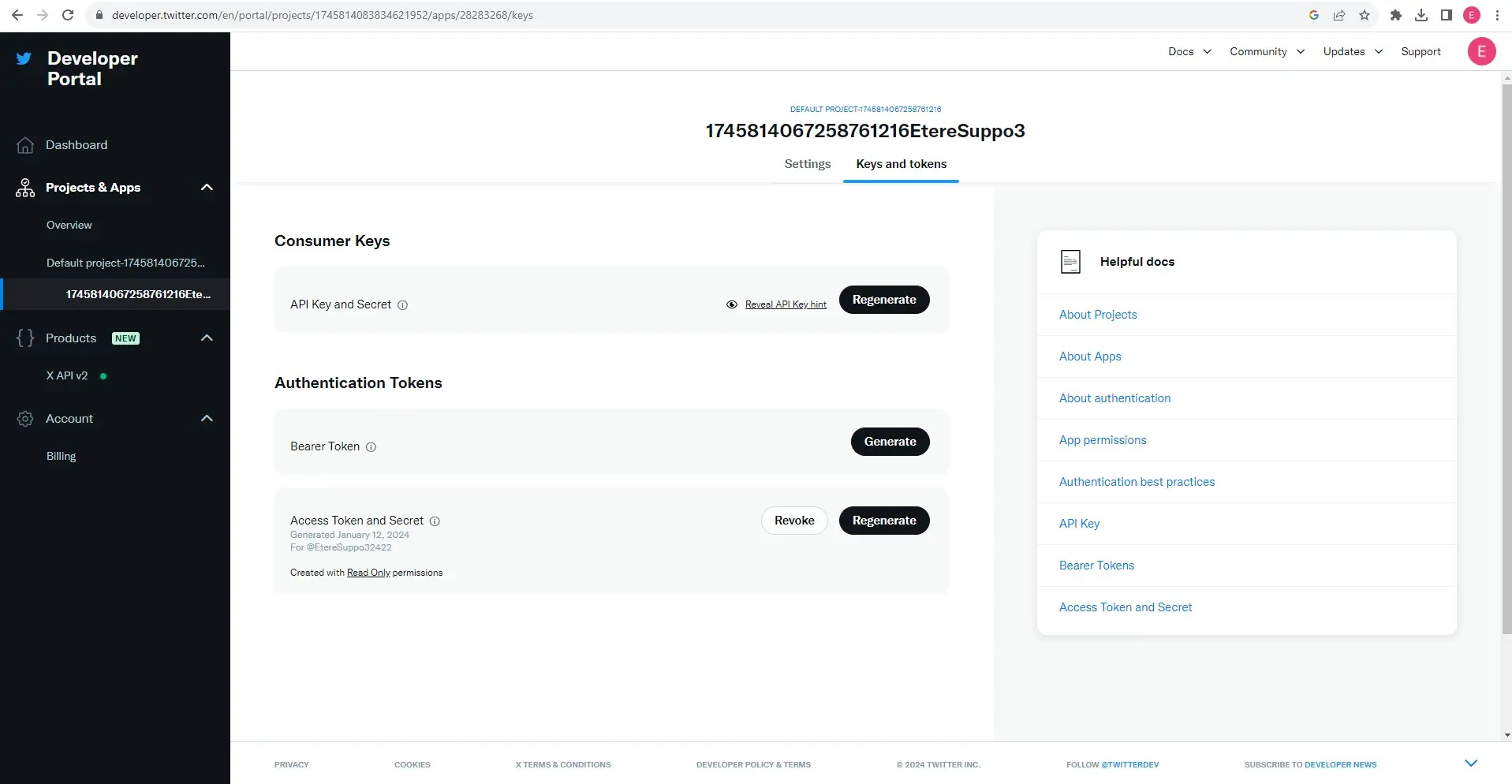Collapse the Projects & Apps section

pos(207,188)
